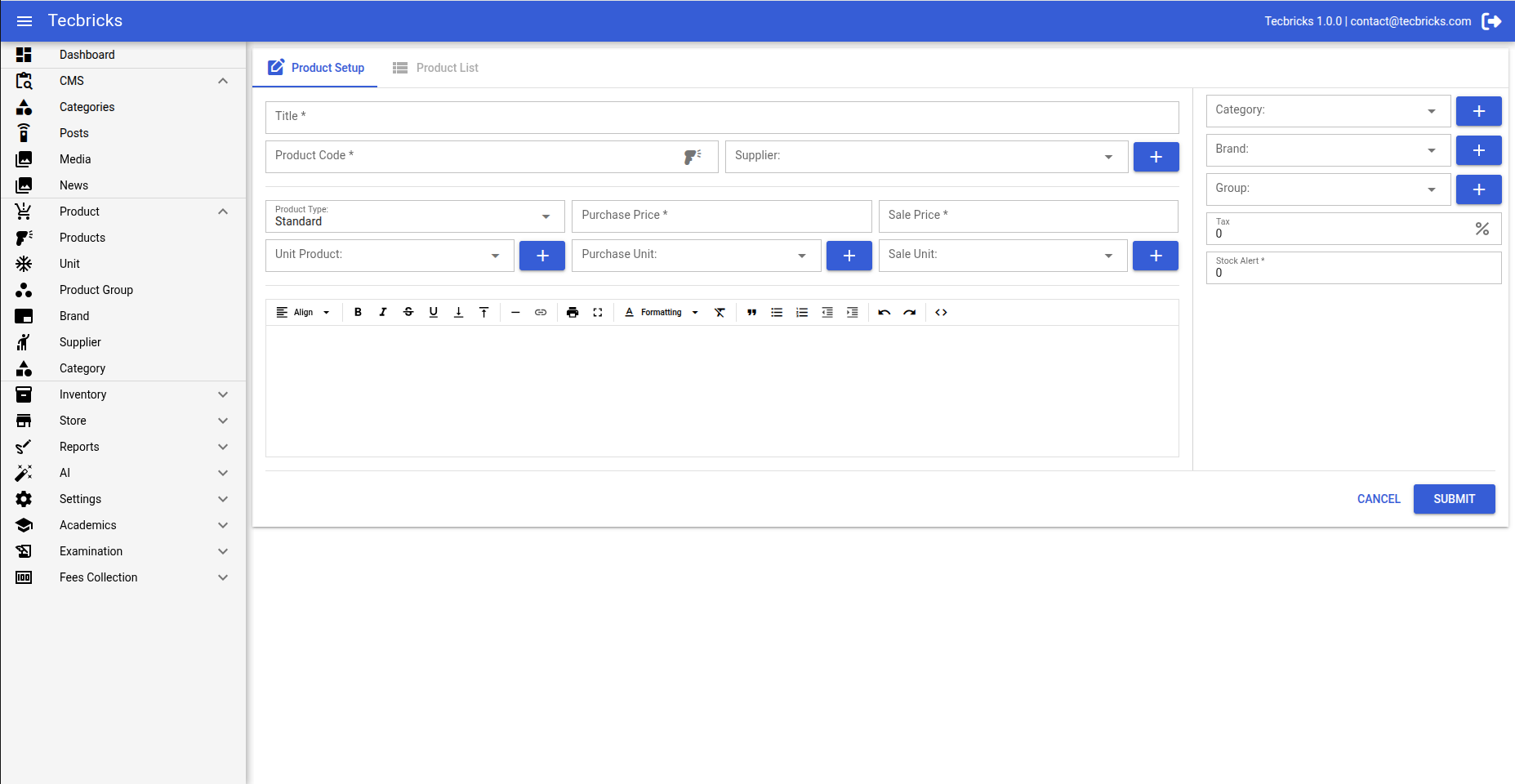Open the Formatting dropdown in editor
The width and height of the screenshot is (1515, 784).
pos(662,312)
